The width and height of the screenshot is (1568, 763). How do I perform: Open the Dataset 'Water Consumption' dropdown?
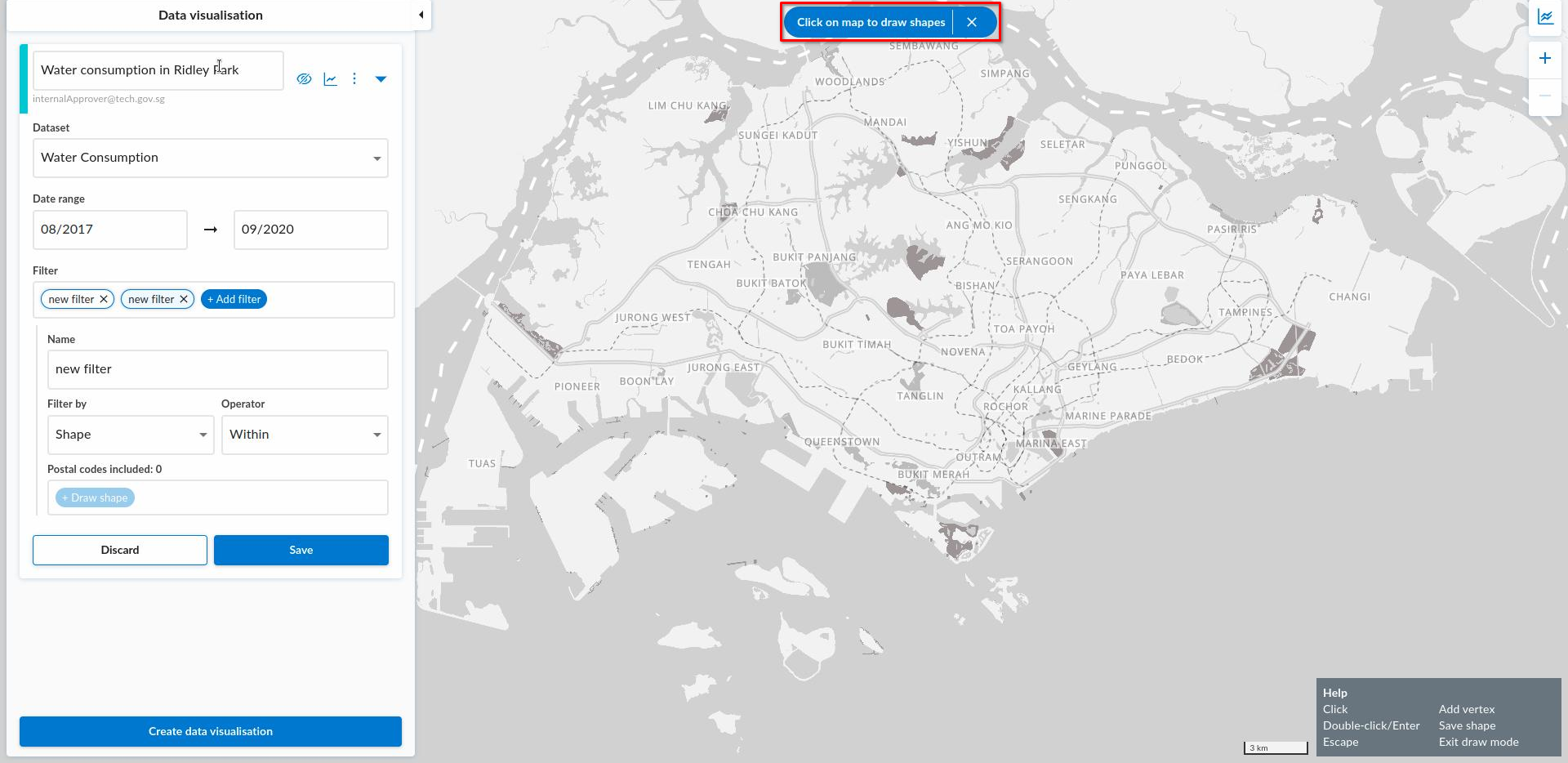point(211,158)
